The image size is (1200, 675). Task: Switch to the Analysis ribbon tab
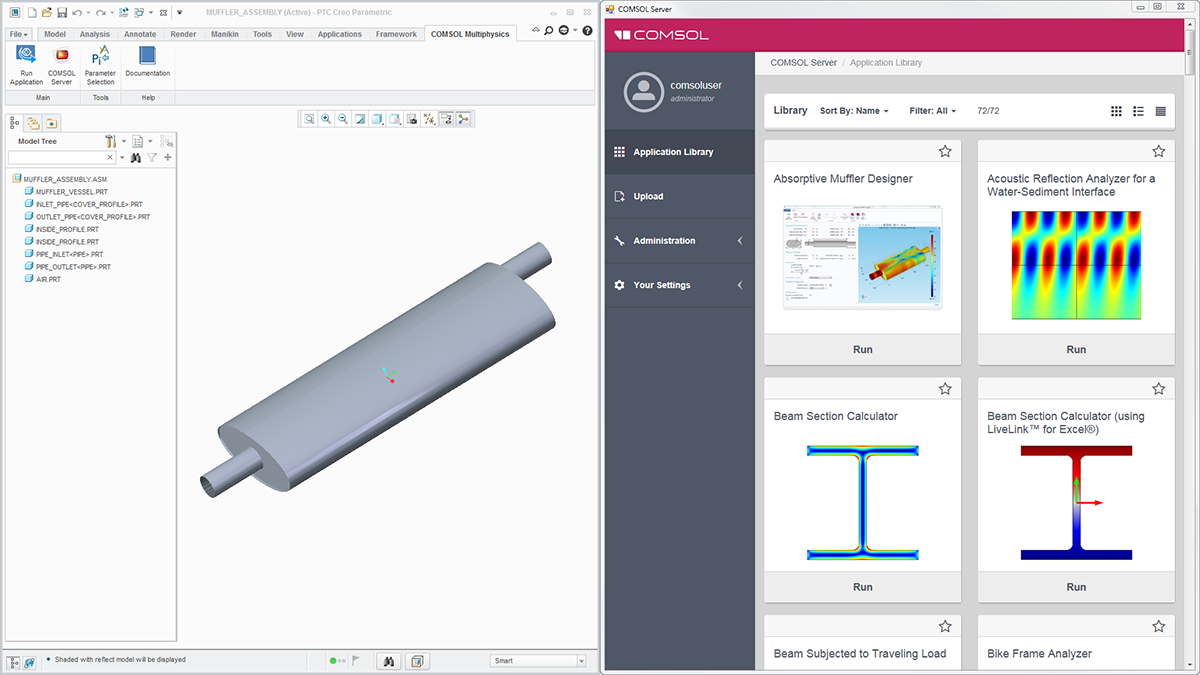coord(95,34)
